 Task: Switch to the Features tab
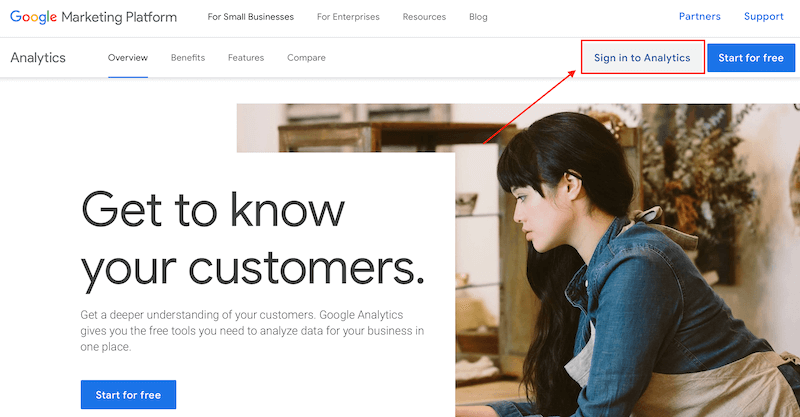pos(245,58)
